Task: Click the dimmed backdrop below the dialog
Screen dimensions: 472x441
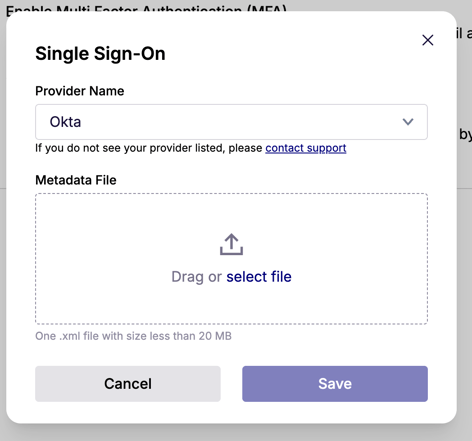Action: pyautogui.click(x=233, y=433)
